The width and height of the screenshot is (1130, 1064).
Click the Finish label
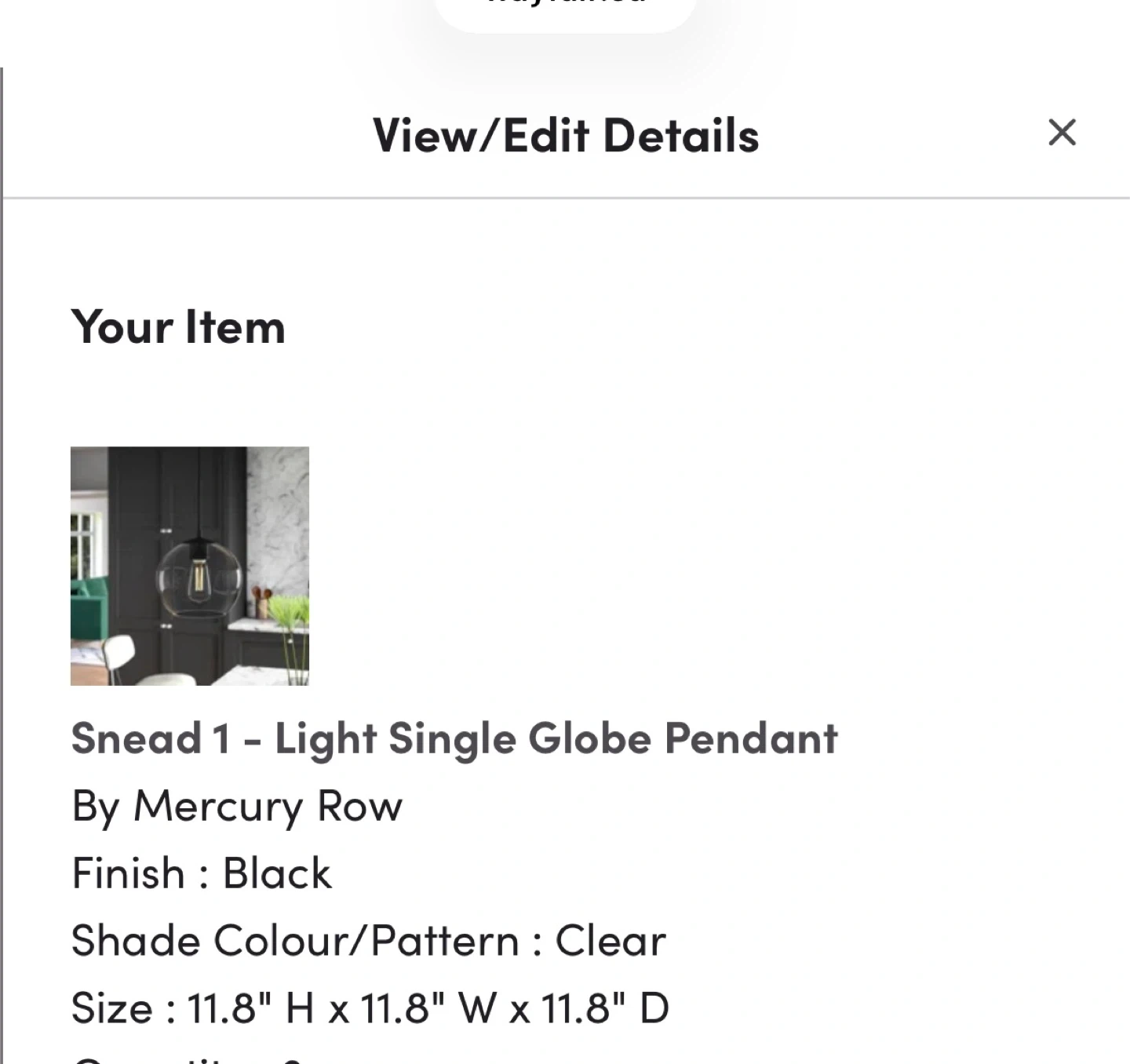click(128, 873)
